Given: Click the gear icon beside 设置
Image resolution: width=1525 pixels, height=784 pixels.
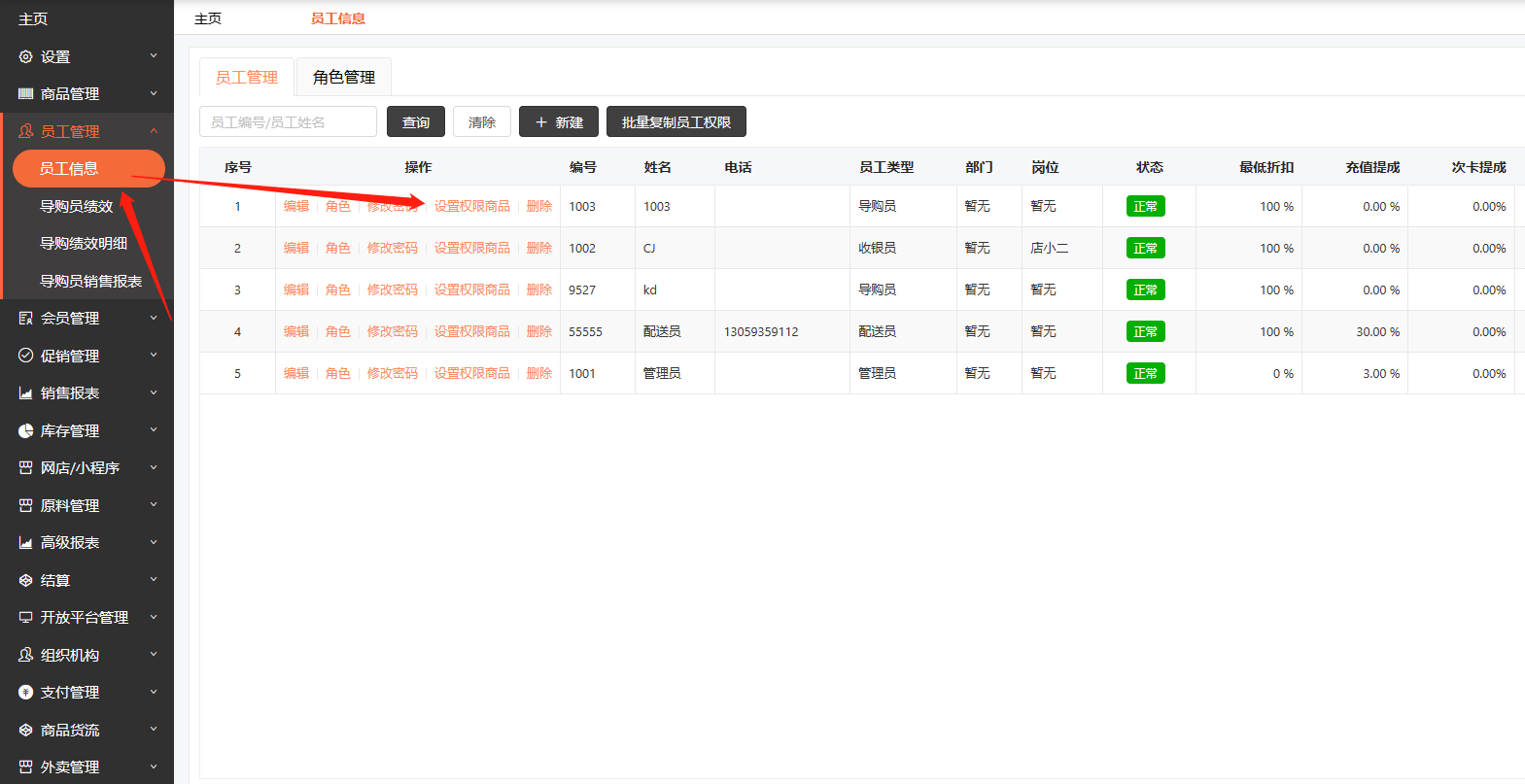Looking at the screenshot, I should coord(26,57).
